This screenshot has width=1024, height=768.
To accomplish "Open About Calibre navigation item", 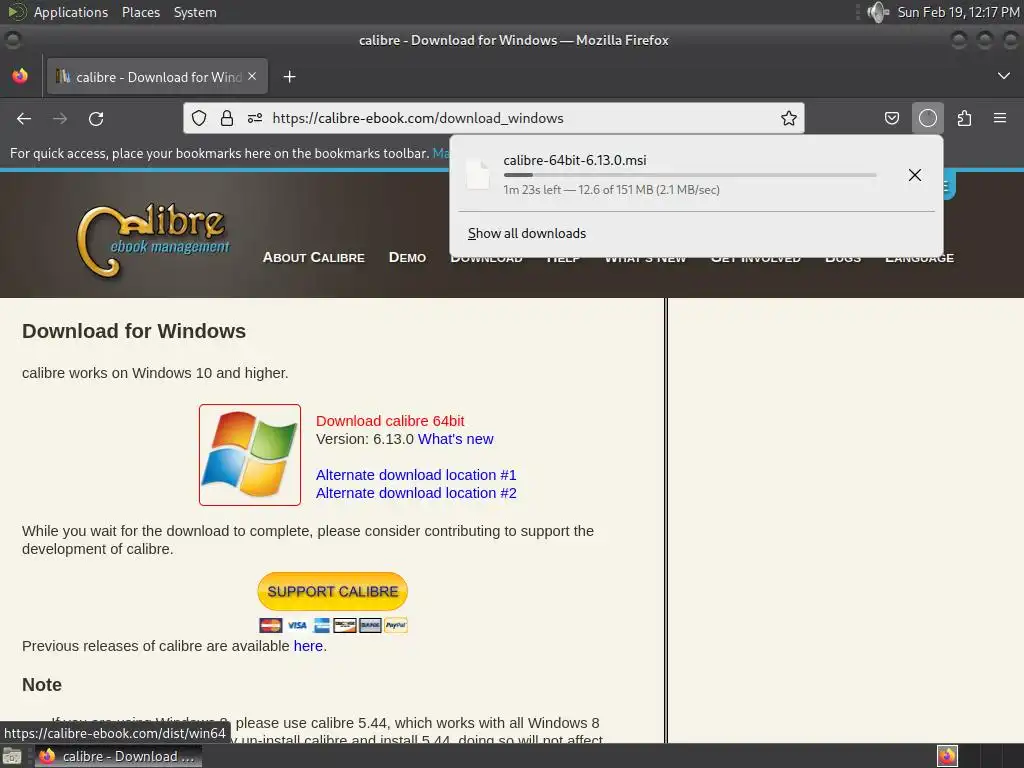I will point(313,257).
